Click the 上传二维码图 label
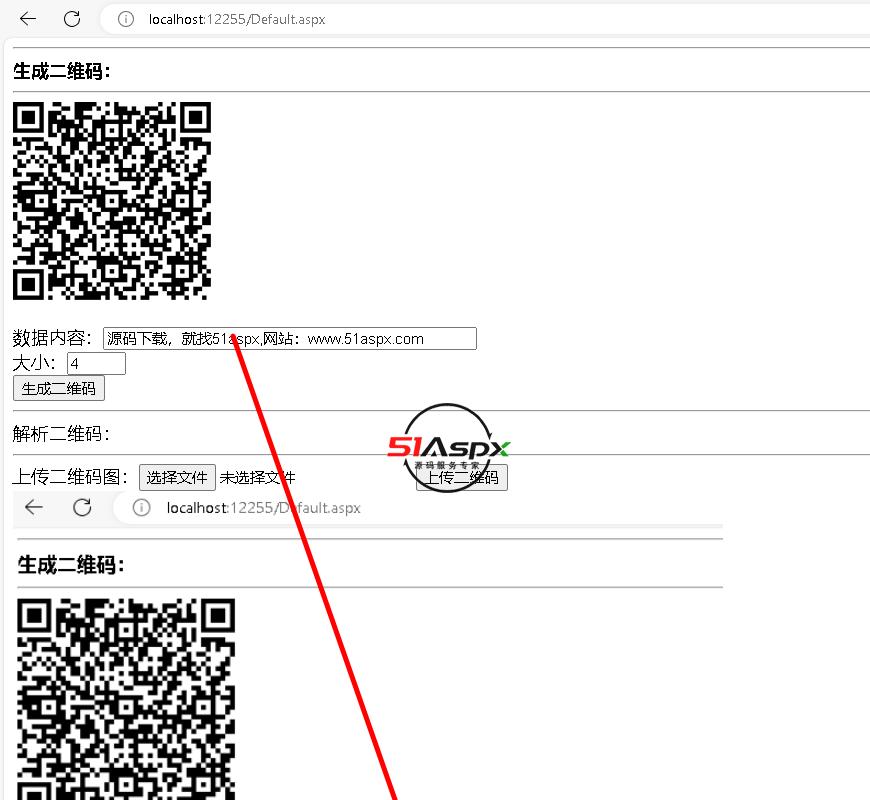Image resolution: width=870 pixels, height=800 pixels. point(70,477)
